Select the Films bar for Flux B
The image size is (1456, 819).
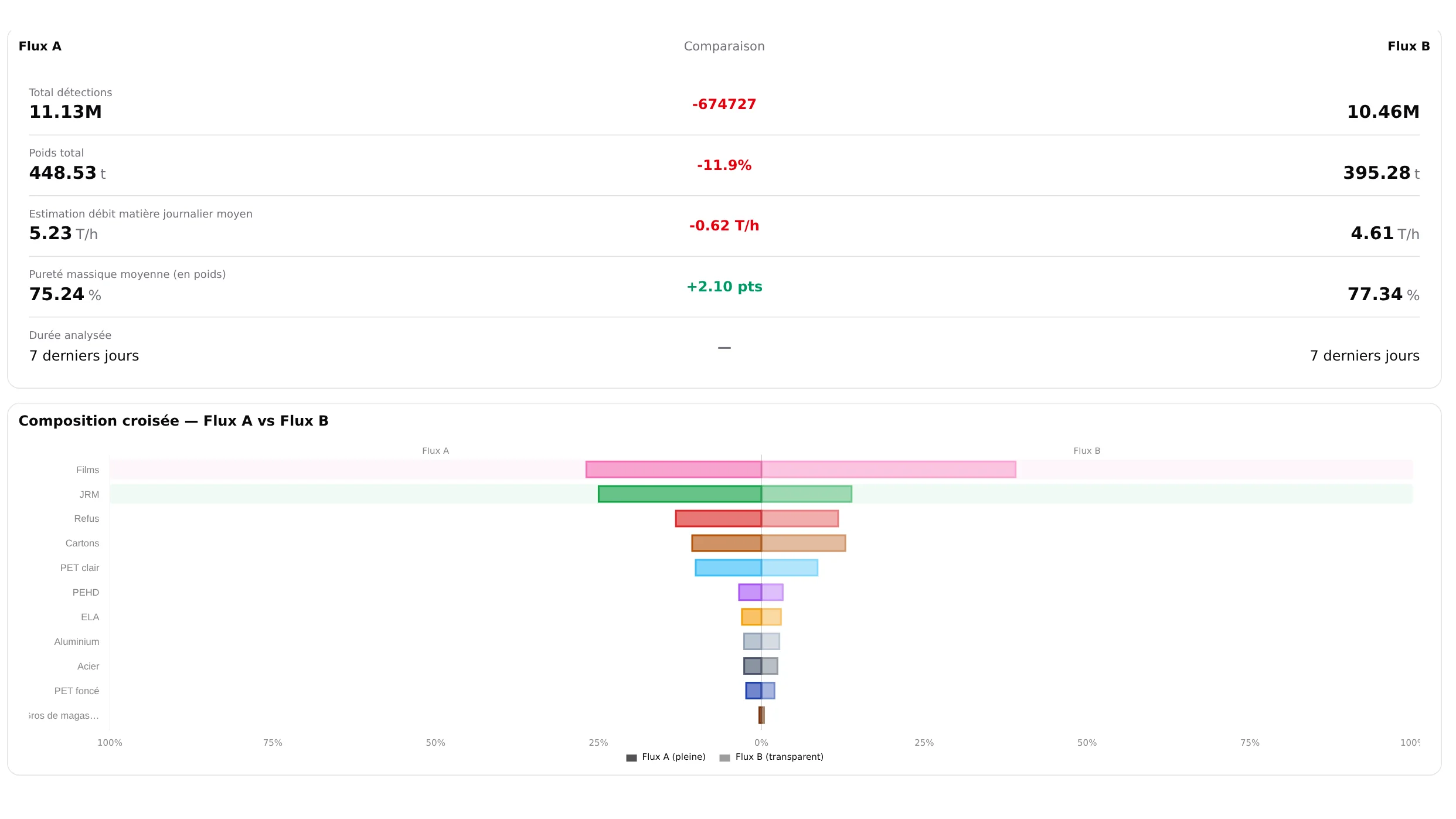[x=889, y=470]
